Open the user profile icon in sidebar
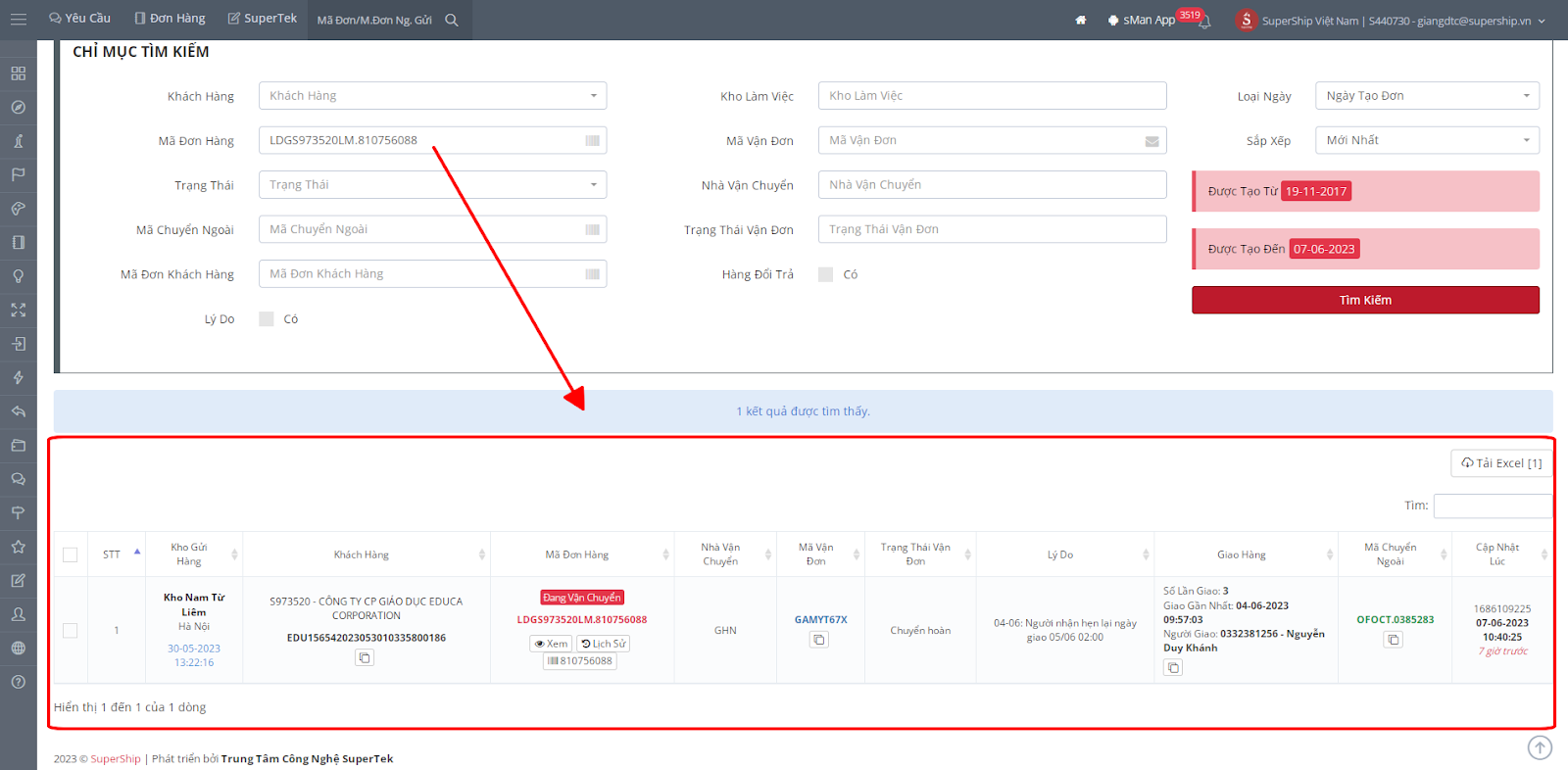The height and width of the screenshot is (770, 1568). pyautogui.click(x=18, y=614)
